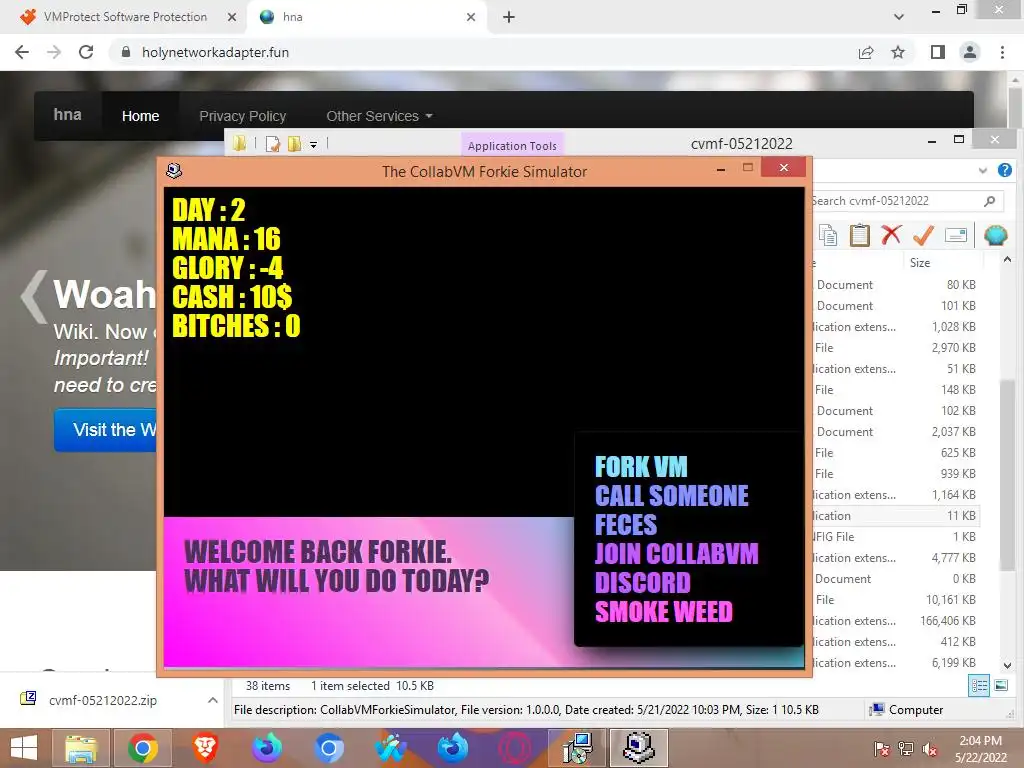Switch to details view in Explorer

(x=979, y=686)
